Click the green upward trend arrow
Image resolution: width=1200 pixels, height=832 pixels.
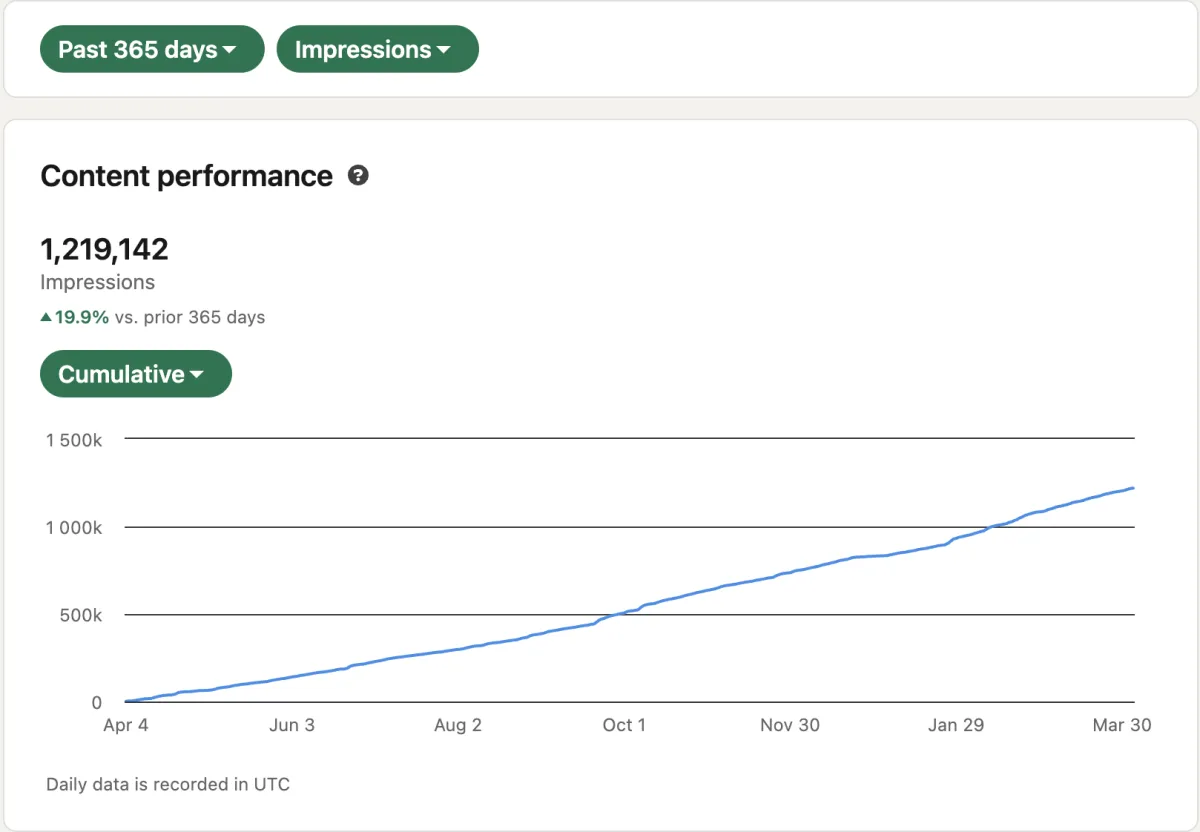[46, 317]
